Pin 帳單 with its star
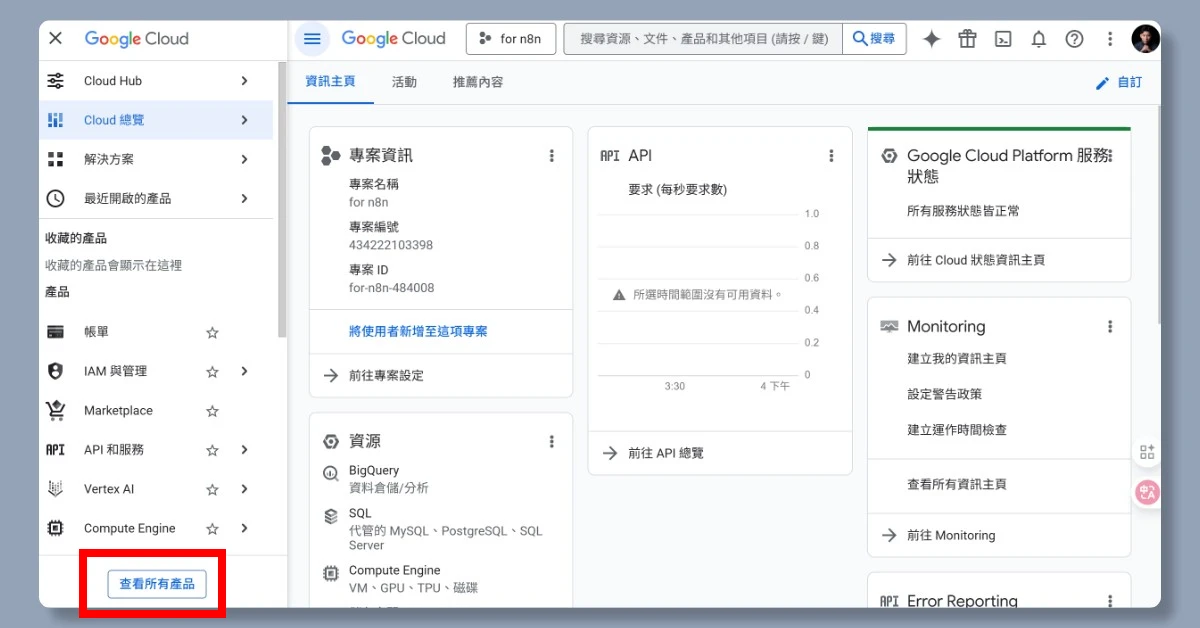The width and height of the screenshot is (1200, 628). pyautogui.click(x=212, y=332)
